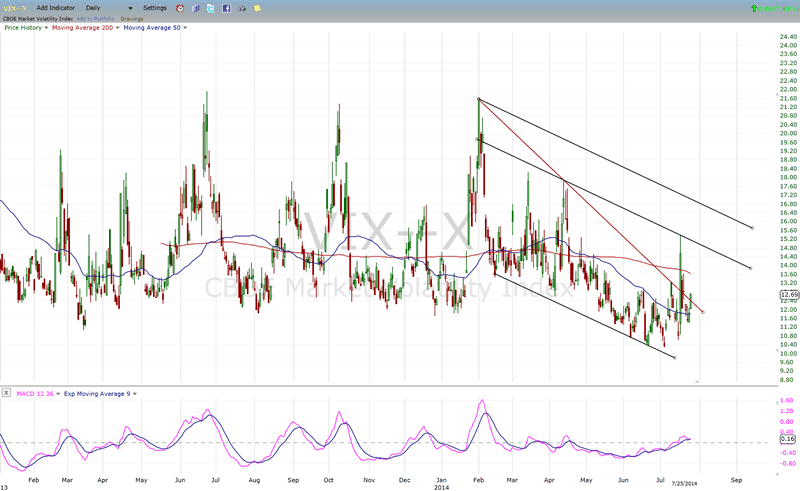Open Moving Average 50 dropdown menu

click(186, 28)
